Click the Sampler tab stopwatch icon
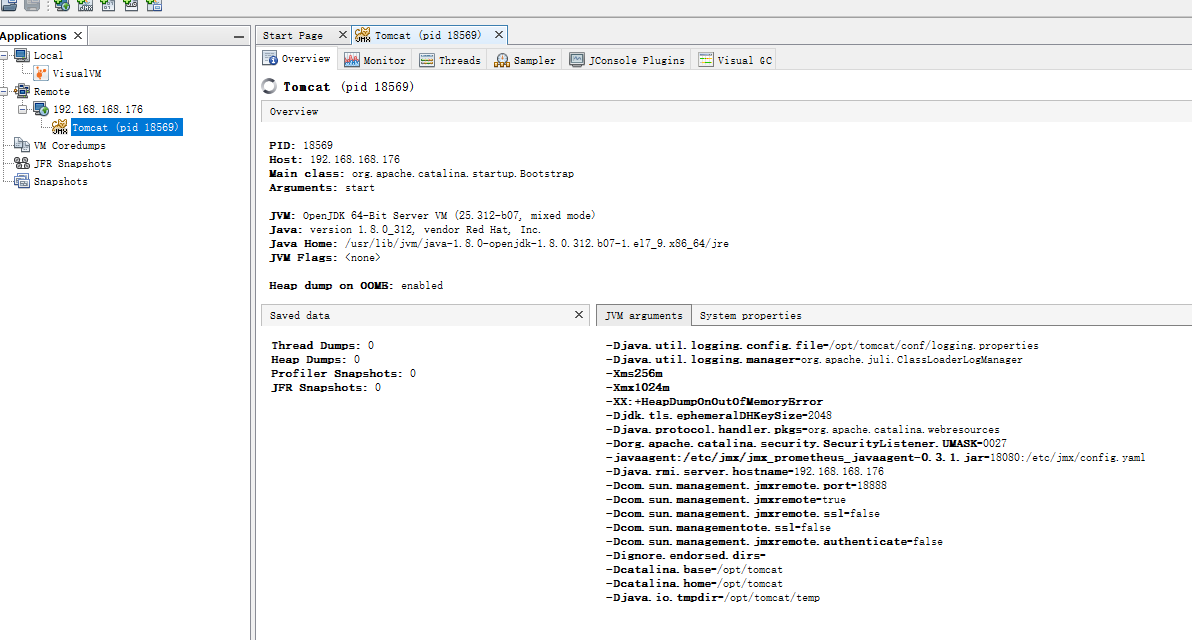The width and height of the screenshot is (1192, 640). pos(502,60)
